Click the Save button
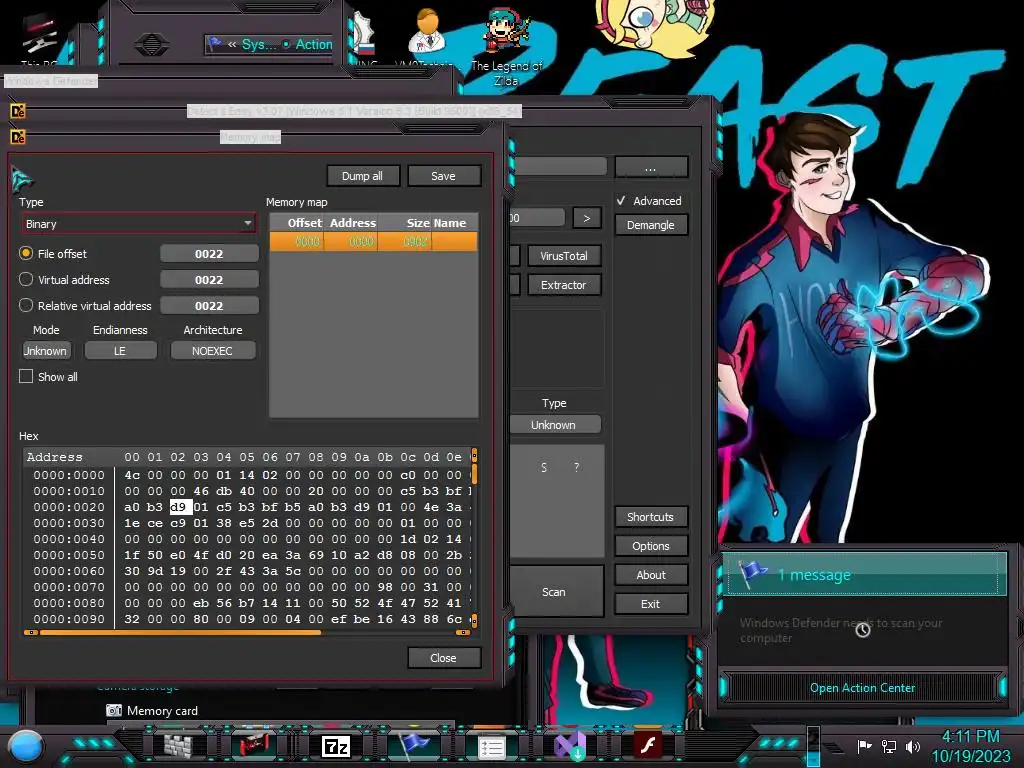 pyautogui.click(x=443, y=176)
